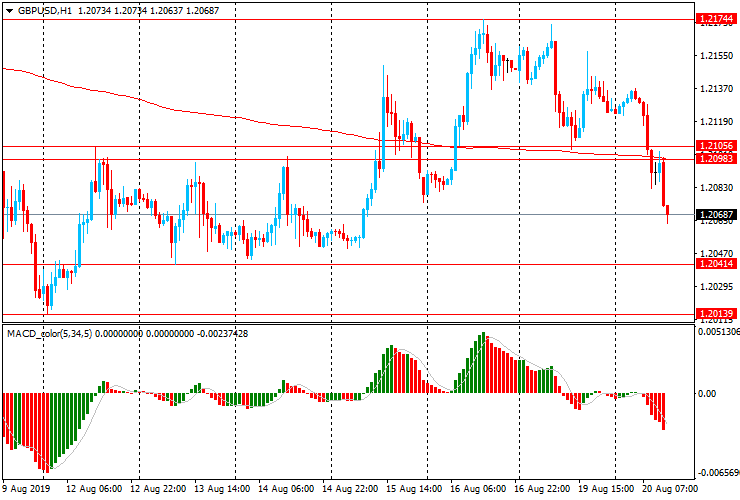Click the 12 Aug 06:00 time label
Screen dimensions: 740x500
pos(94,490)
